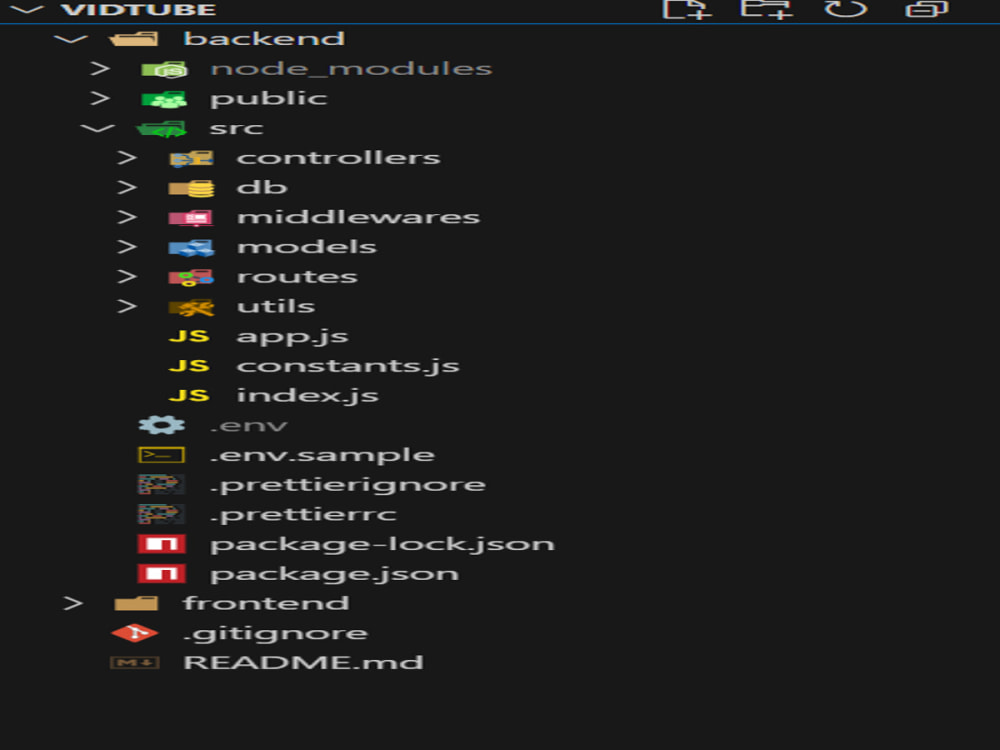
Task: Expand the middlewares folder chevron
Action: tap(127, 217)
